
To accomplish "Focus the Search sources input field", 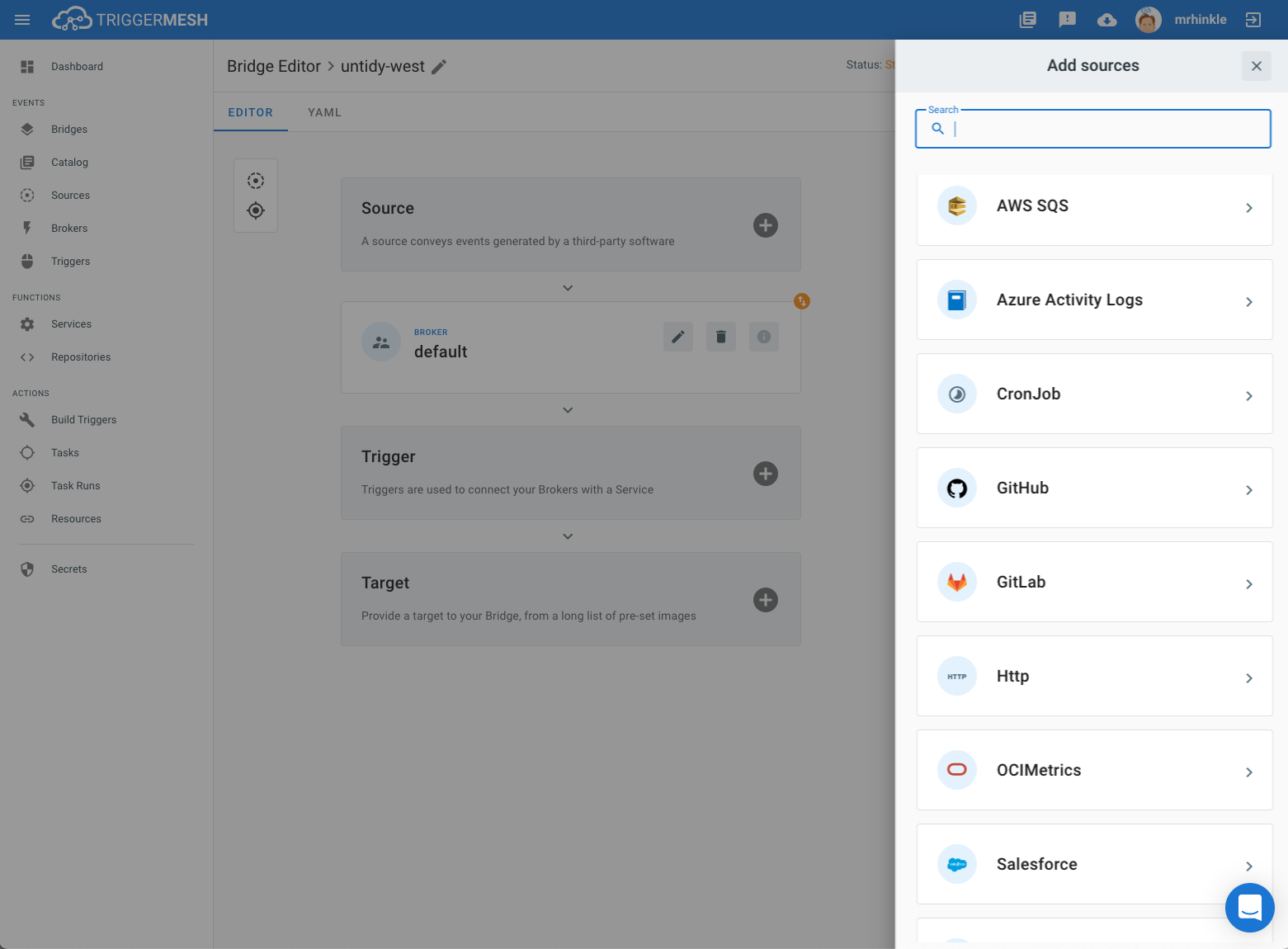I will point(1093,129).
